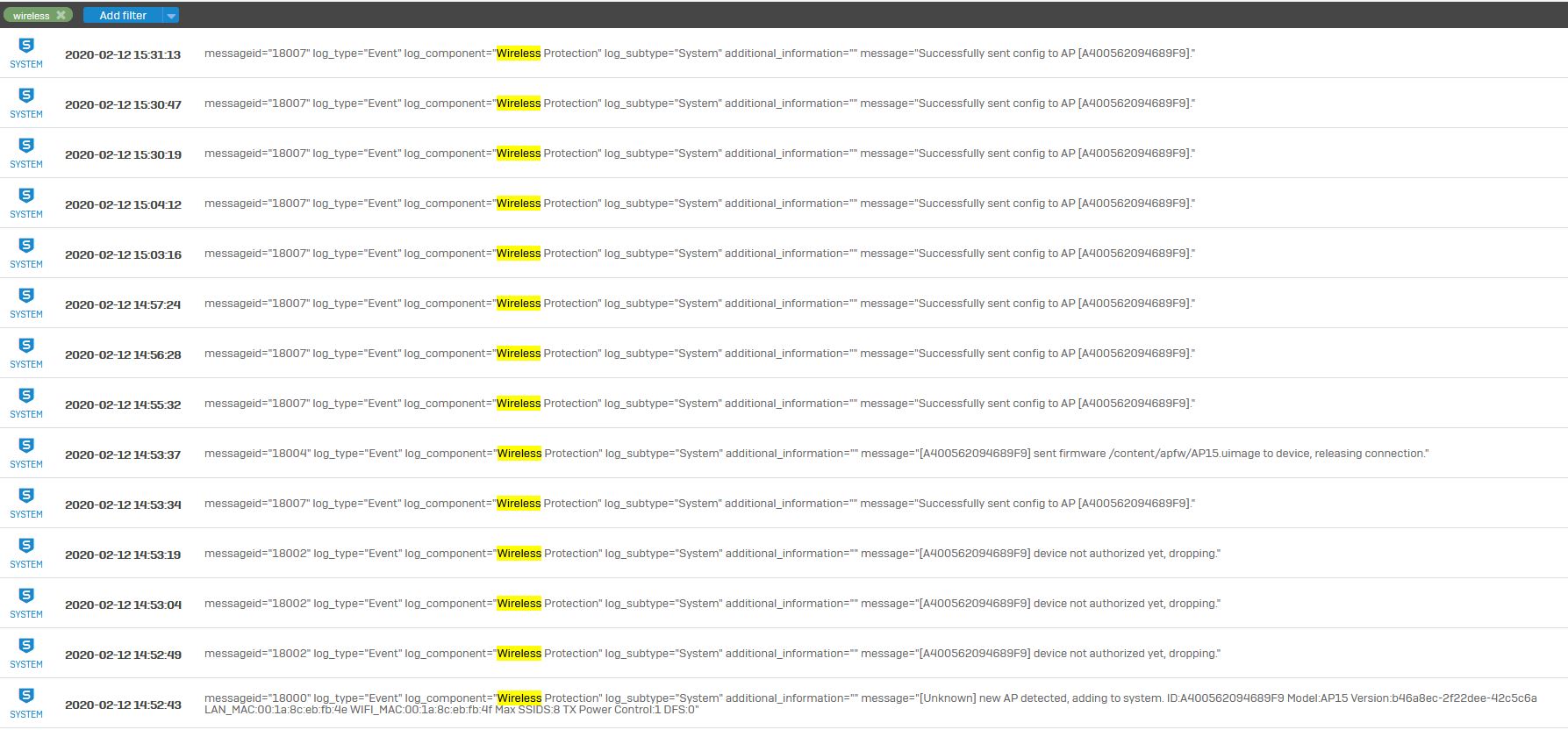Select timestamp 2020-02-12 14:52:43

[123, 705]
